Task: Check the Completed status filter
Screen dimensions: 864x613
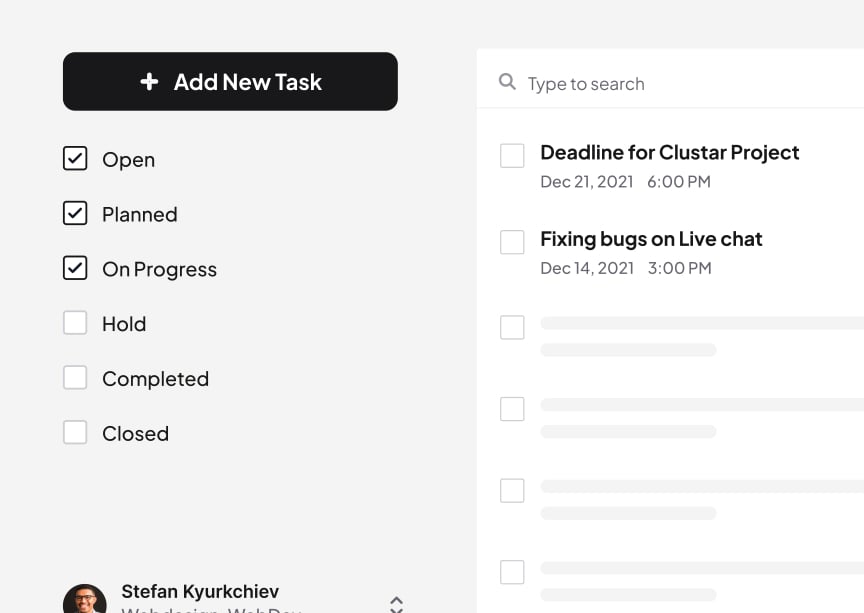Action: pyautogui.click(x=75, y=378)
